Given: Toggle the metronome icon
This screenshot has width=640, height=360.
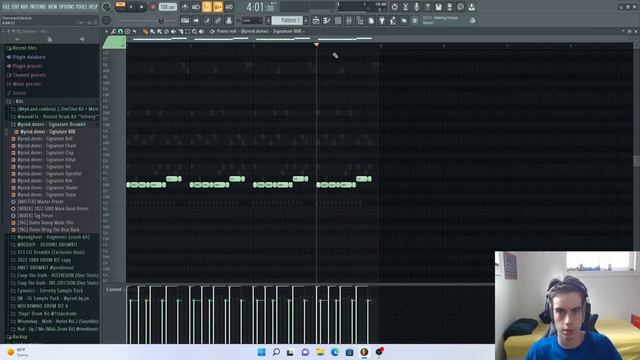Looking at the screenshot, I should [184, 7].
